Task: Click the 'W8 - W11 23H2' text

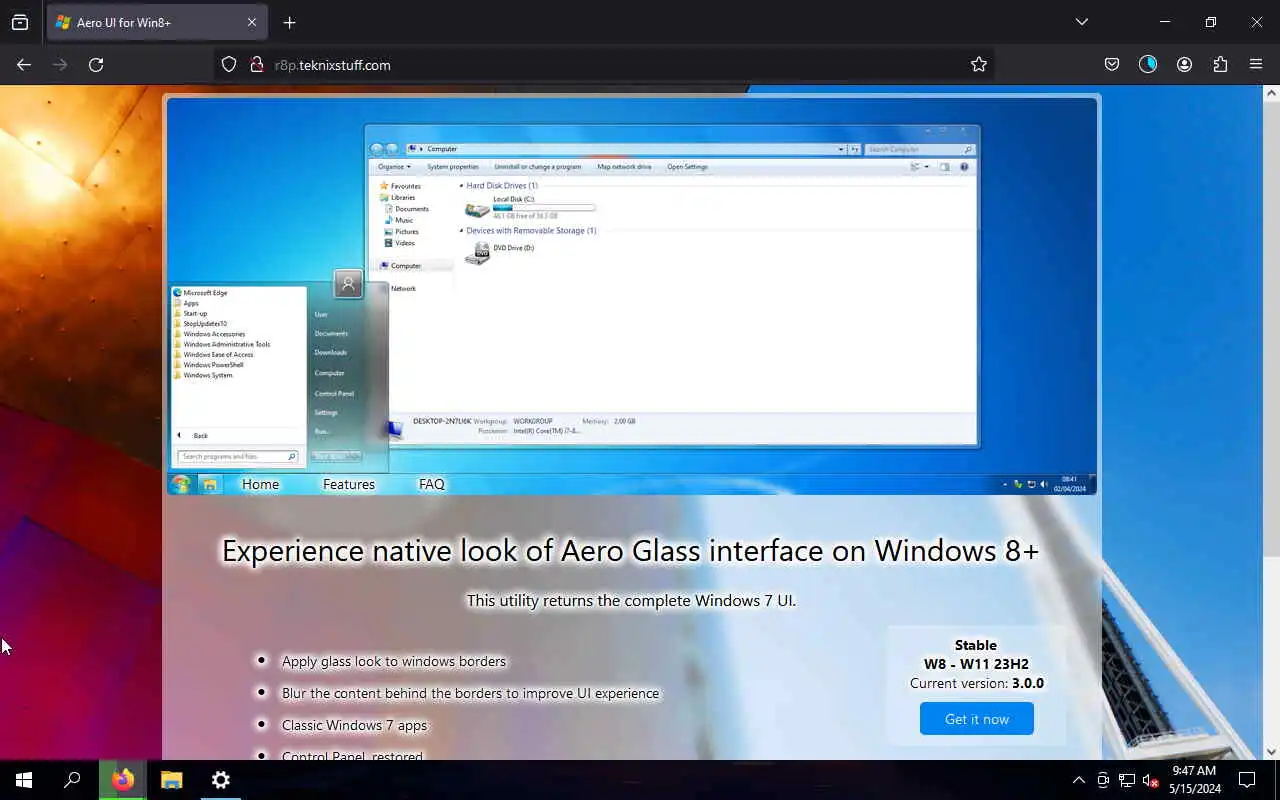Action: click(976, 664)
